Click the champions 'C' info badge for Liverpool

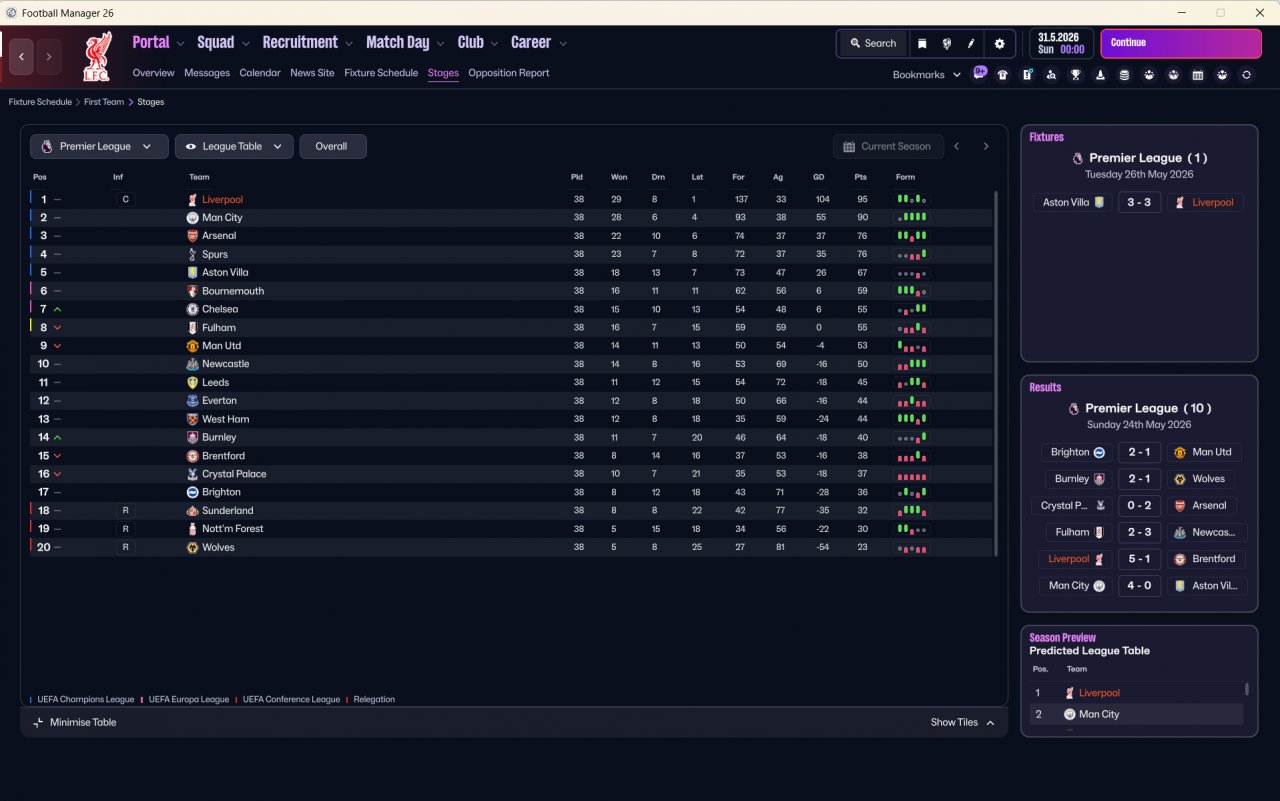pyautogui.click(x=125, y=199)
